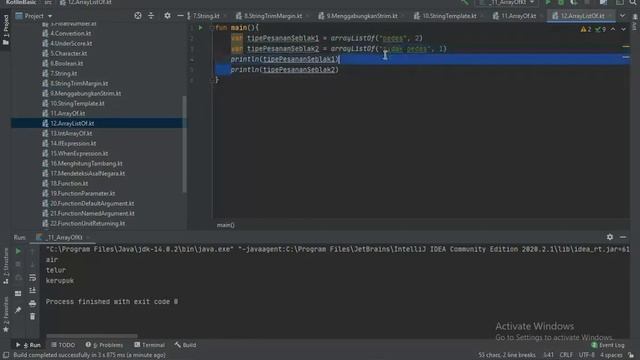Go to the previous highlighted problem arrow

click(x=613, y=29)
